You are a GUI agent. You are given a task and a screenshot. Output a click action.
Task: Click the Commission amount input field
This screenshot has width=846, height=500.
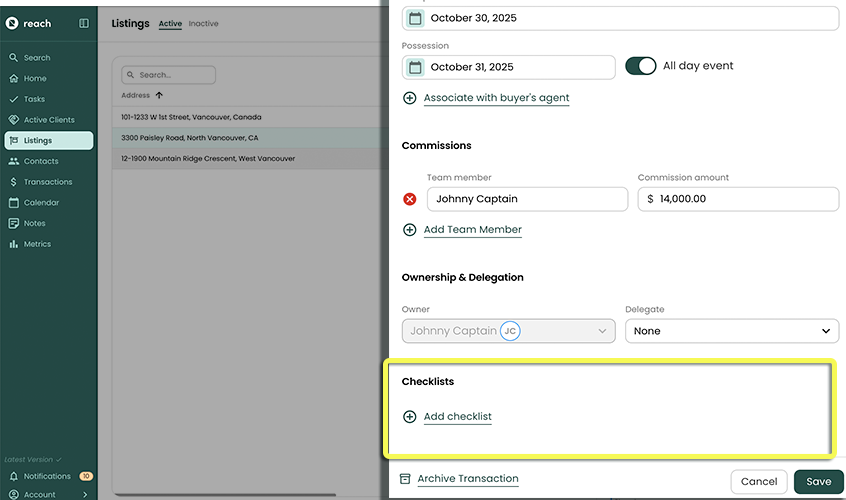click(x=738, y=199)
